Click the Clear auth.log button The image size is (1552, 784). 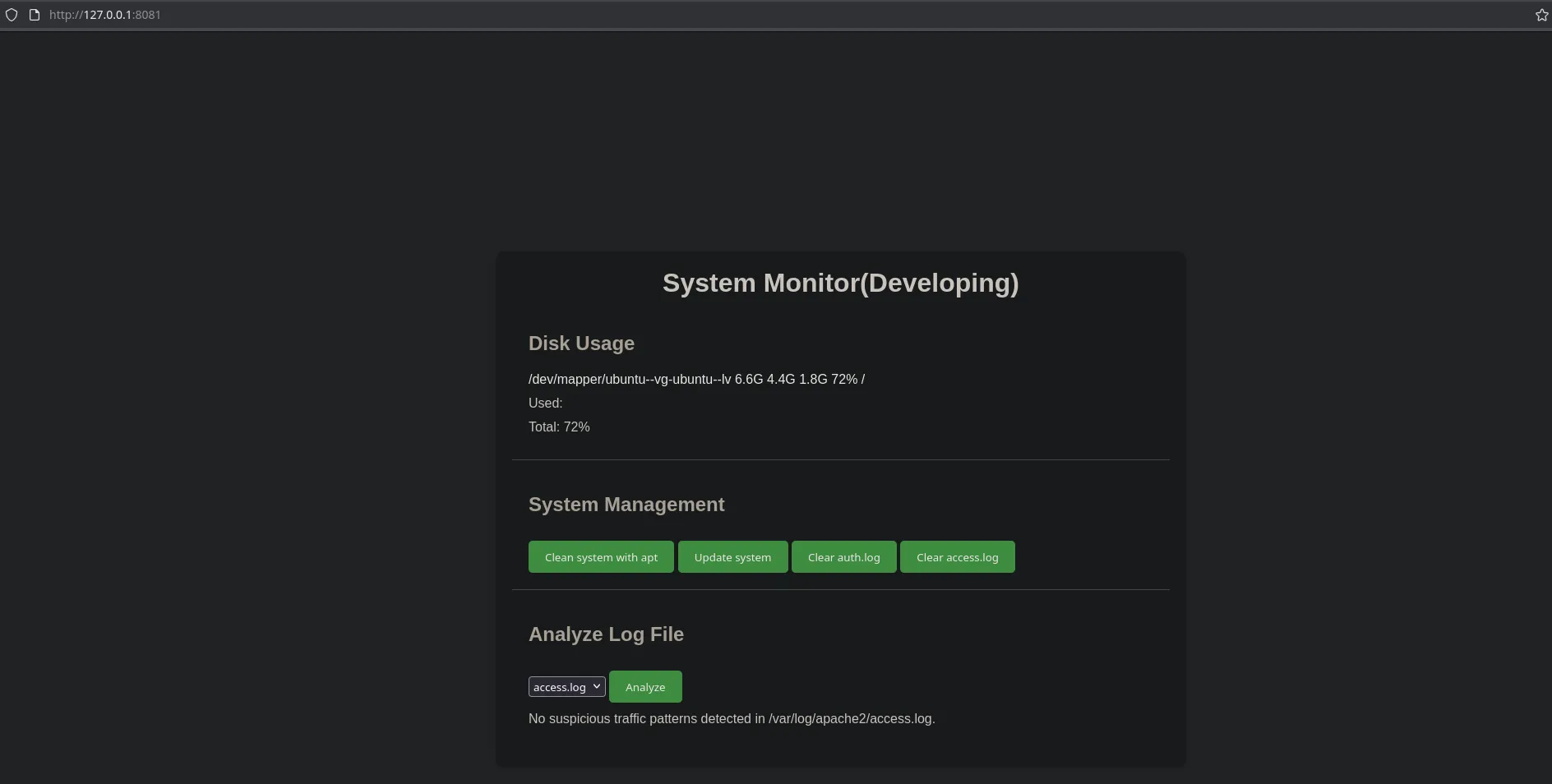click(843, 557)
